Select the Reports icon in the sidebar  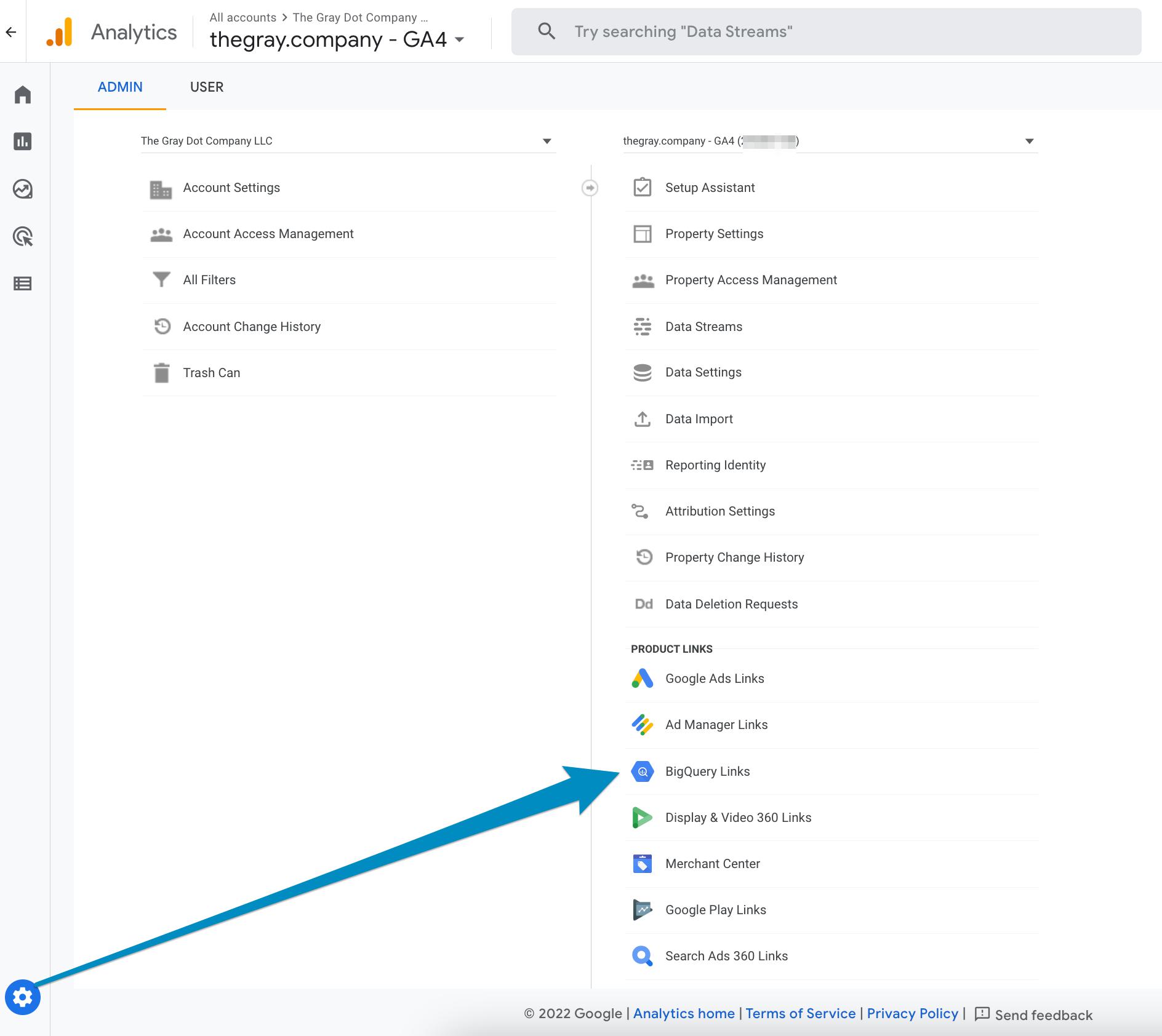pos(23,141)
